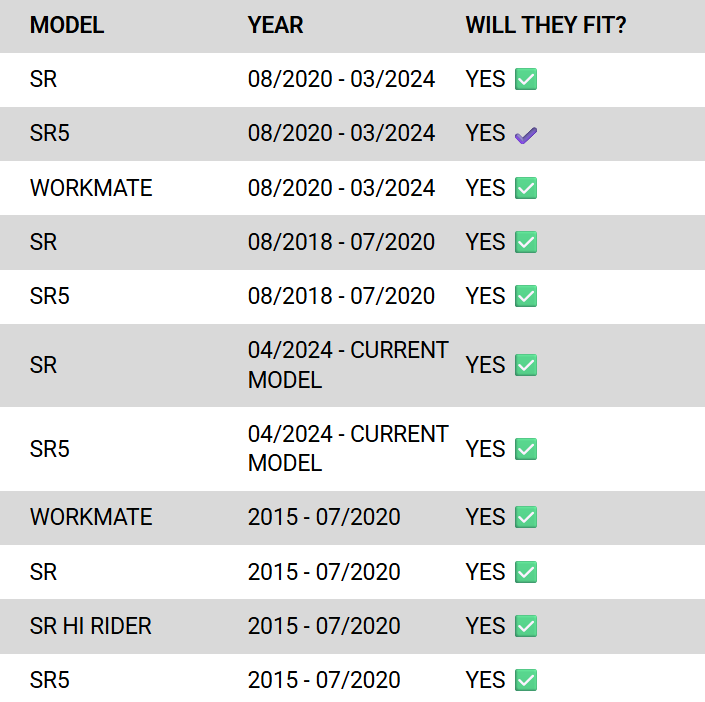Click the green check for SR5 04/2024 current model
Viewport: 705px width, 702px height.
[x=526, y=450]
